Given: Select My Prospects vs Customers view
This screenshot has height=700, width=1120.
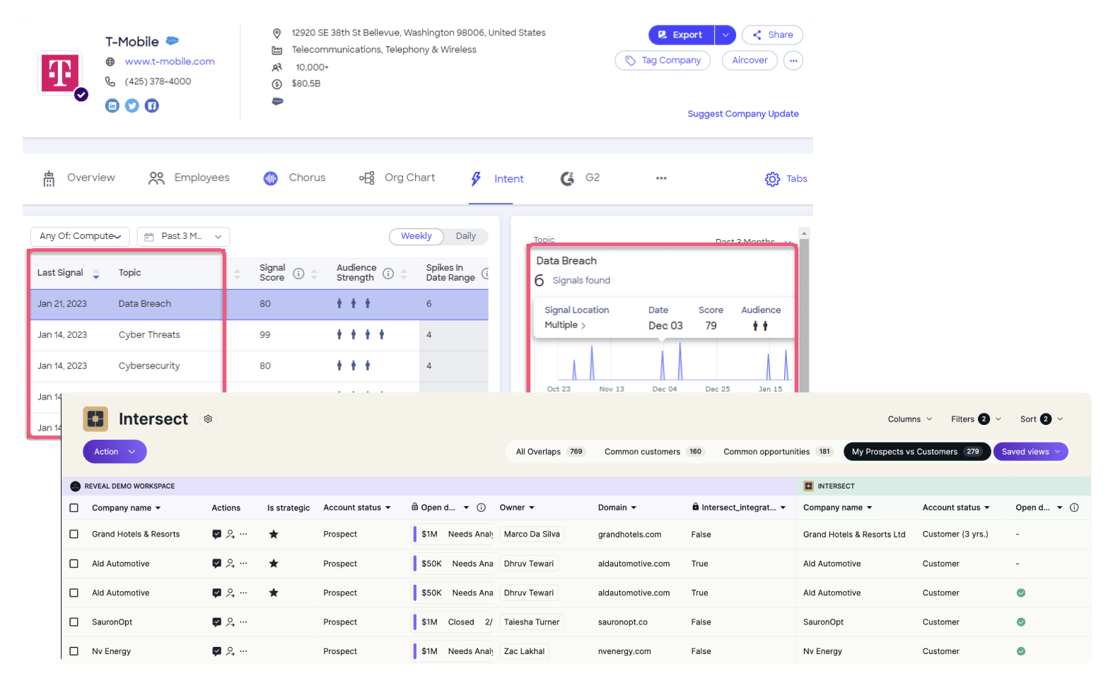Looking at the screenshot, I should [916, 452].
